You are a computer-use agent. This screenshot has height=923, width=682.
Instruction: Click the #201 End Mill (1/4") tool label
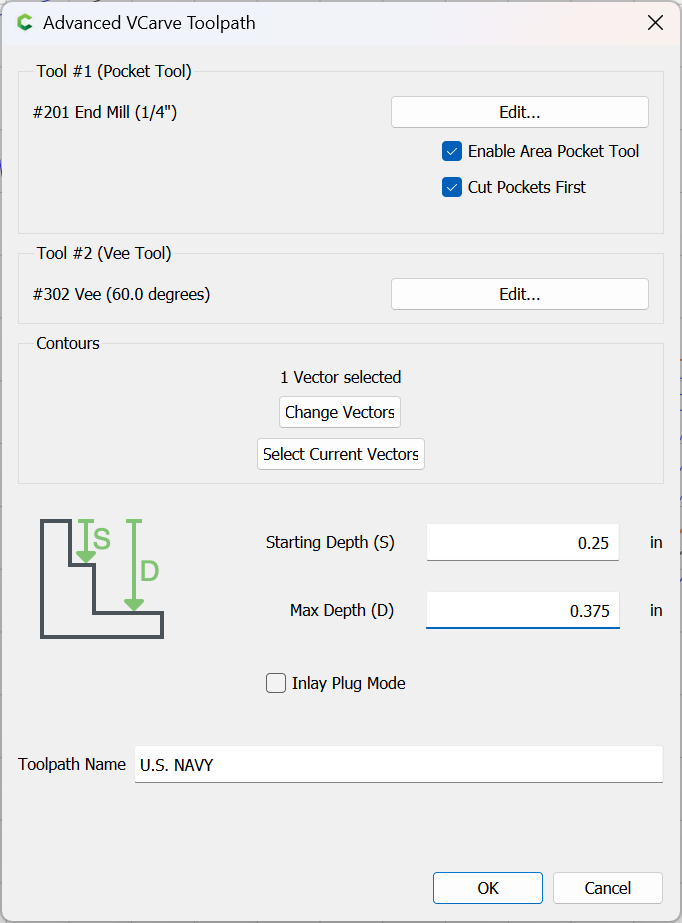[x=105, y=112]
